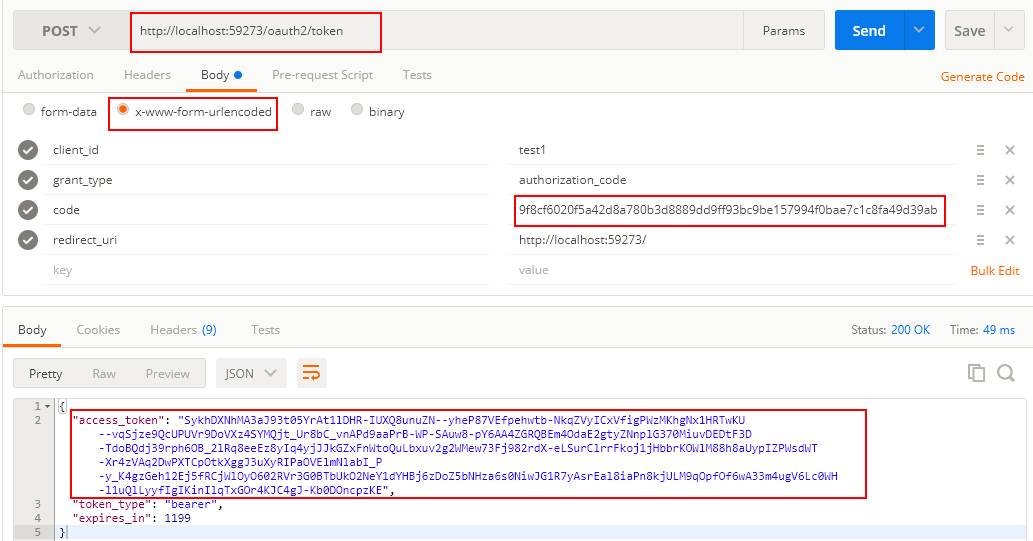1033x541 pixels.
Task: Click the authorization_code value
Action: (x=732, y=180)
